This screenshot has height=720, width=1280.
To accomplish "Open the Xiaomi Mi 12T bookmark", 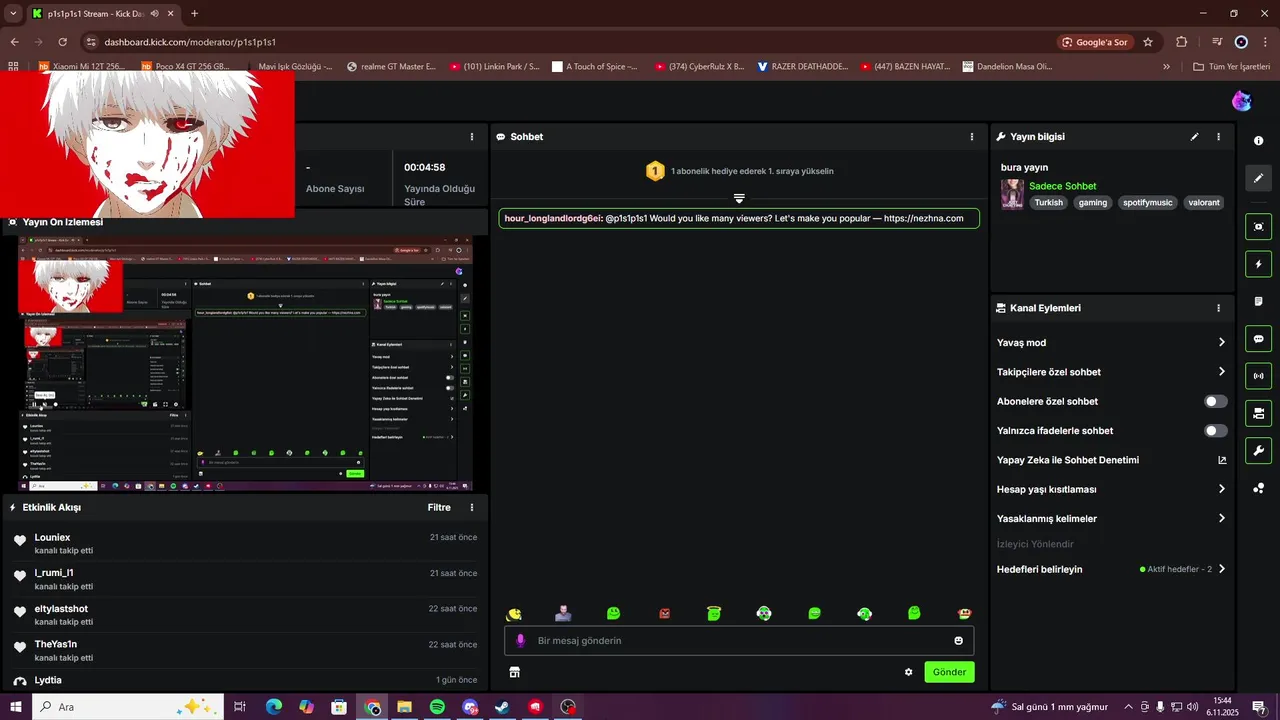I will (82, 67).
